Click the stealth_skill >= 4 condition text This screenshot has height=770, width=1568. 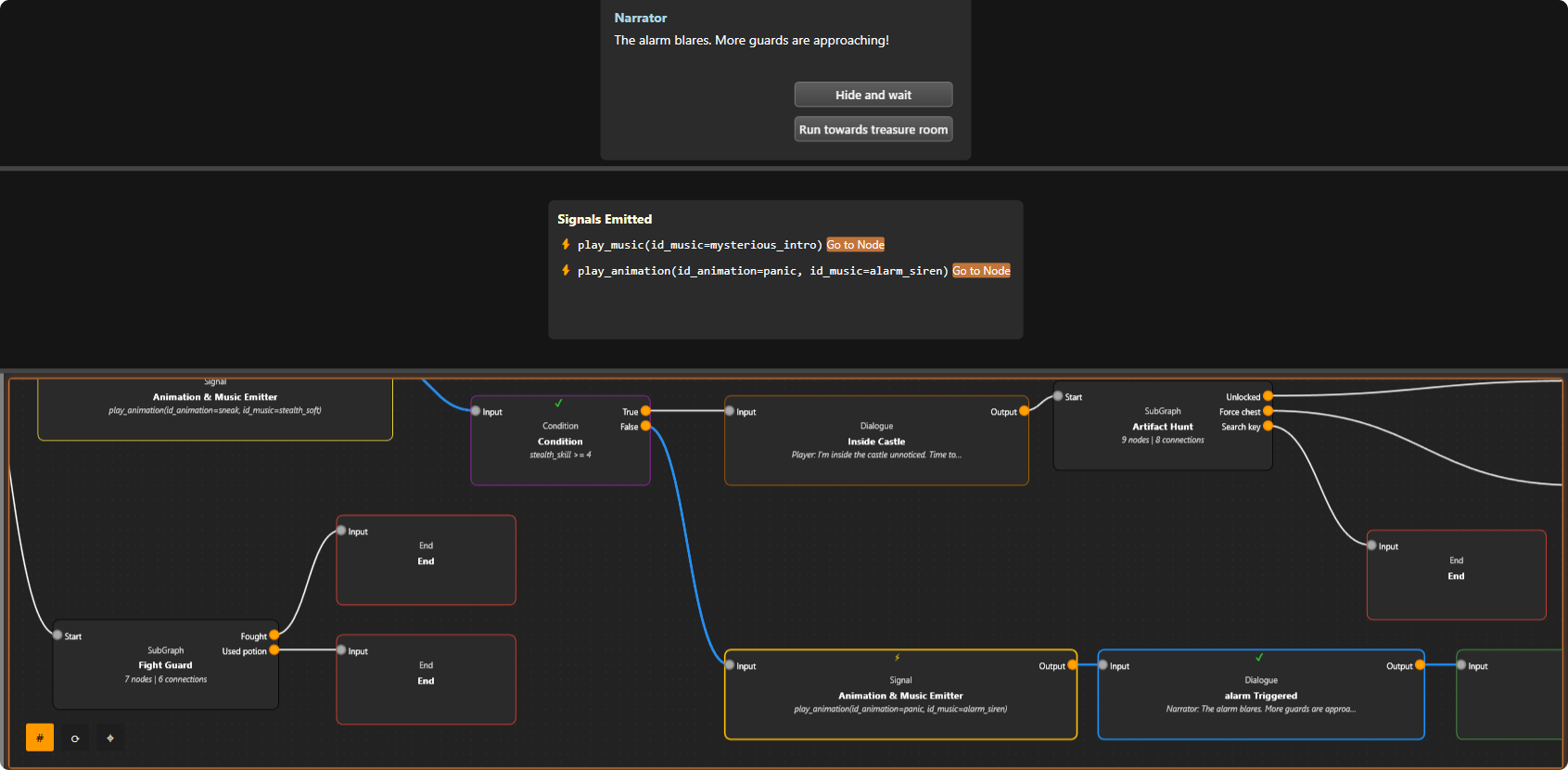point(560,455)
